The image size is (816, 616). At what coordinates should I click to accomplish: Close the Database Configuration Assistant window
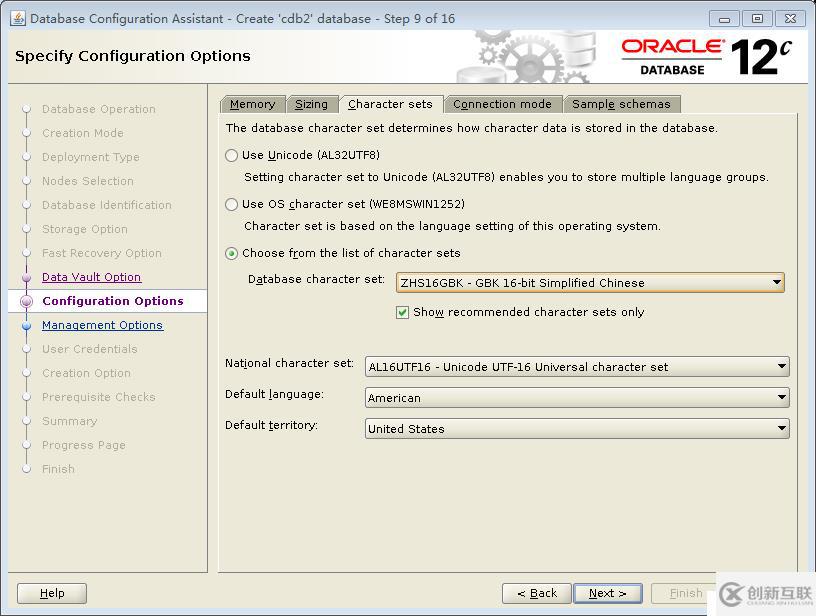[x=790, y=19]
